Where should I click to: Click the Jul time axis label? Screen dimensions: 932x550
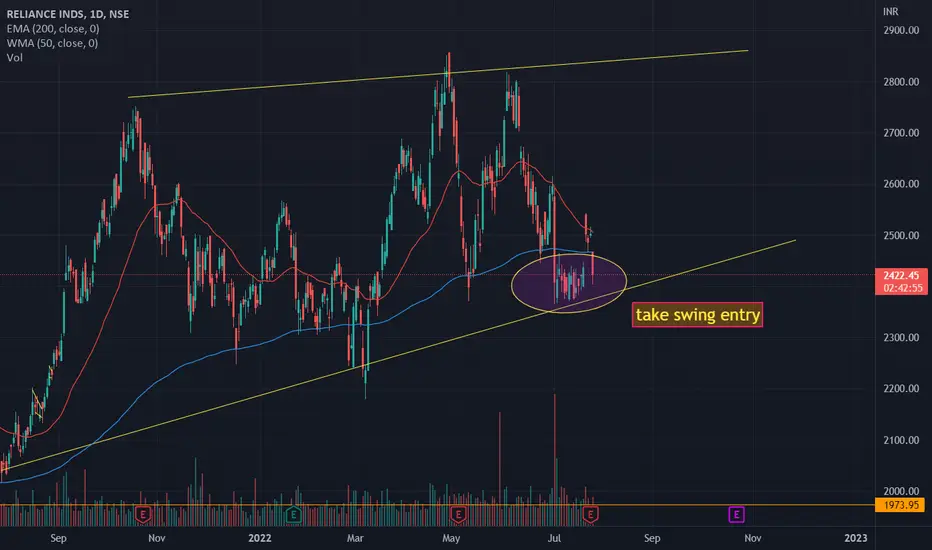(x=554, y=538)
